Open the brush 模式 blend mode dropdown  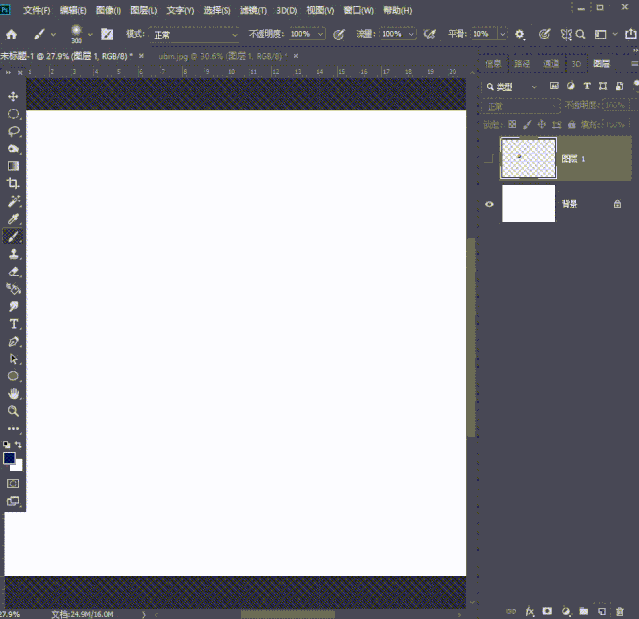[196, 34]
